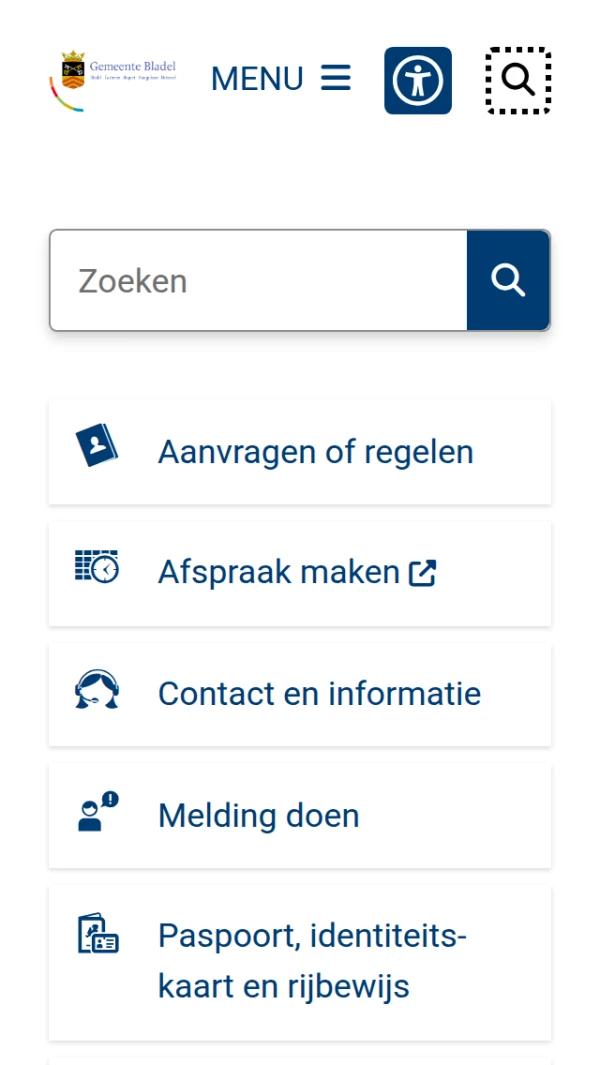Click the Gemeente Bladel logo

click(113, 79)
